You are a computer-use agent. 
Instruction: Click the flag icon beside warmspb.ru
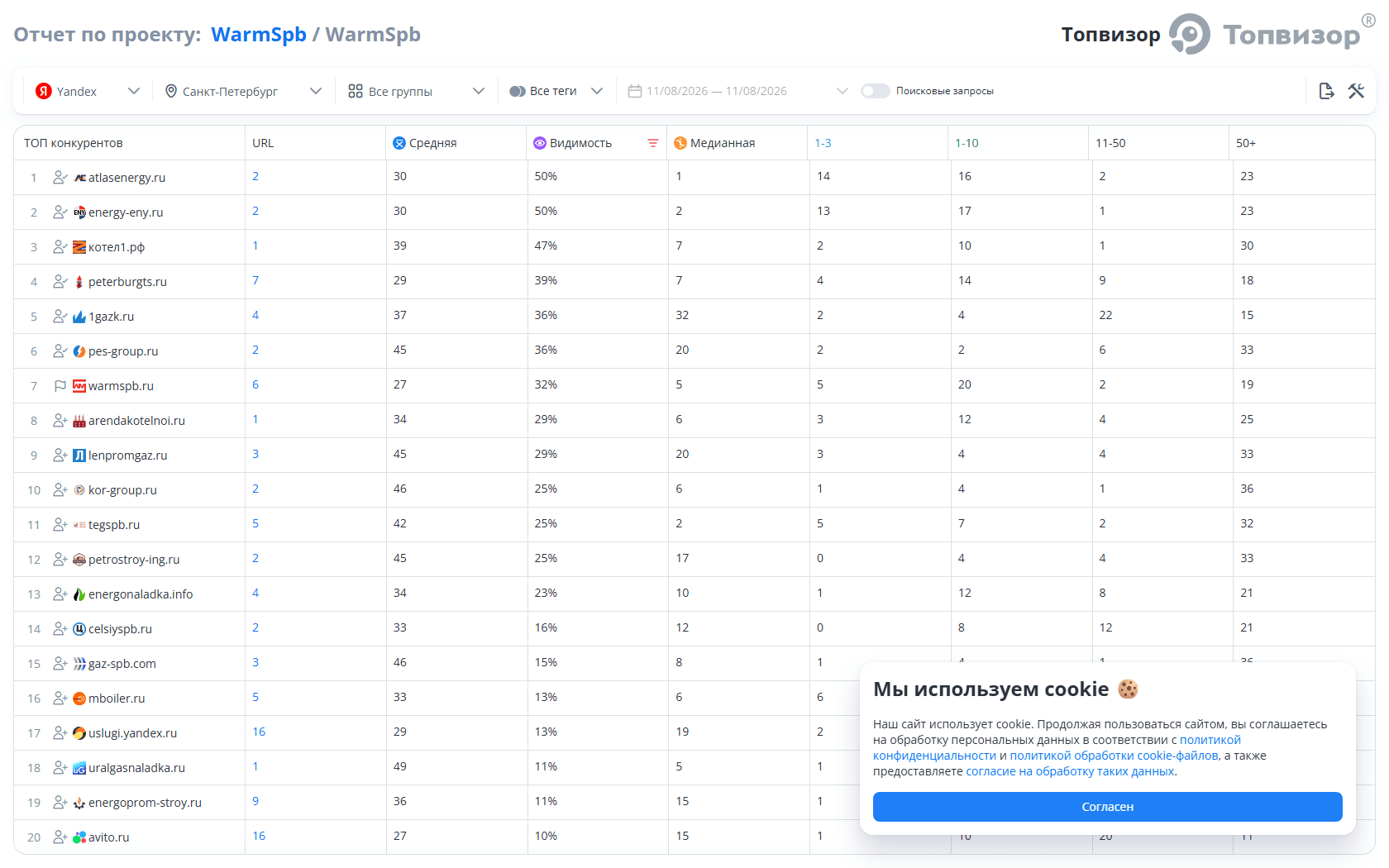click(x=60, y=385)
